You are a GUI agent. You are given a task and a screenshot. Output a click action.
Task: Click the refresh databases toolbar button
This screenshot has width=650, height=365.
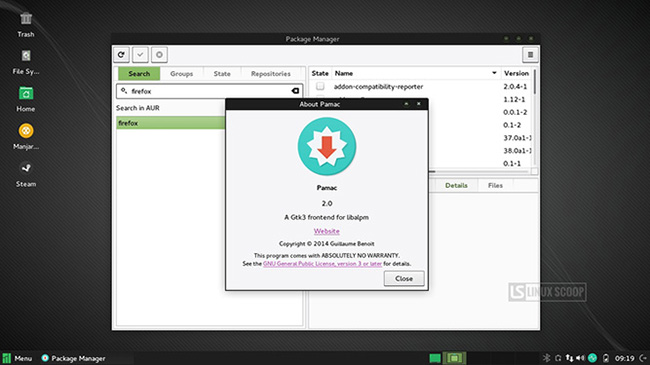(121, 54)
